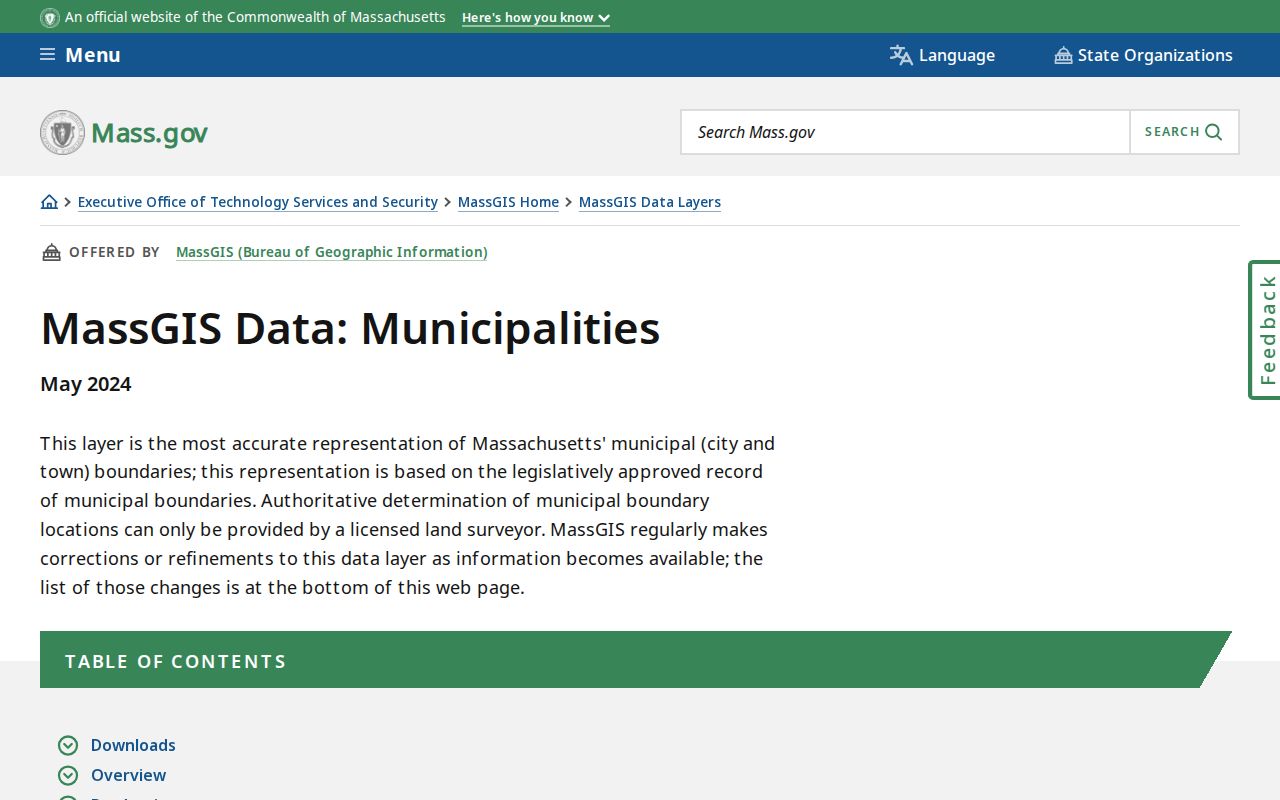This screenshot has width=1280, height=800.
Task: Jump to Overview section
Action: (x=129, y=775)
